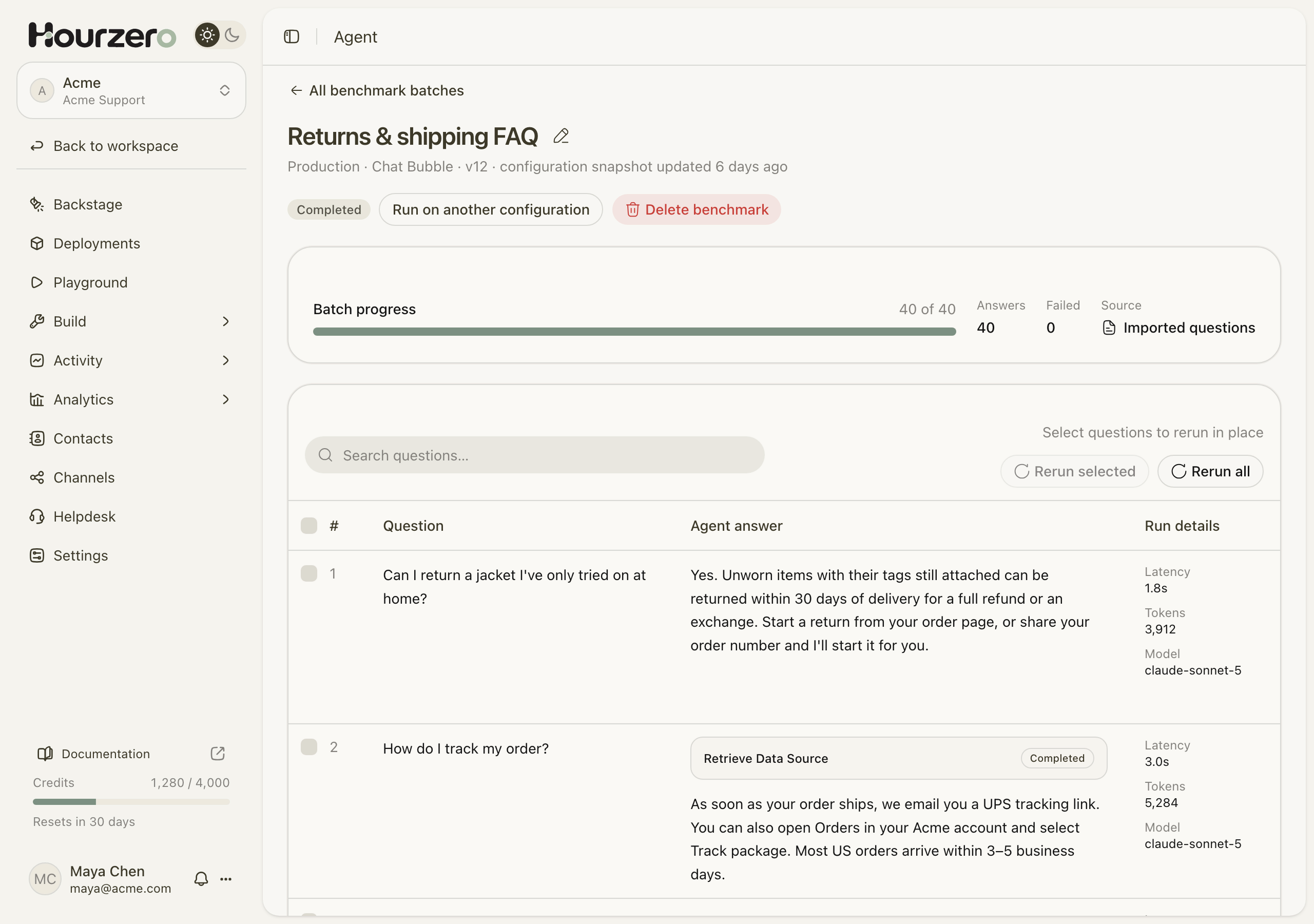The height and width of the screenshot is (924, 1314).
Task: Click the Agent breadcrumb title
Action: click(x=355, y=36)
